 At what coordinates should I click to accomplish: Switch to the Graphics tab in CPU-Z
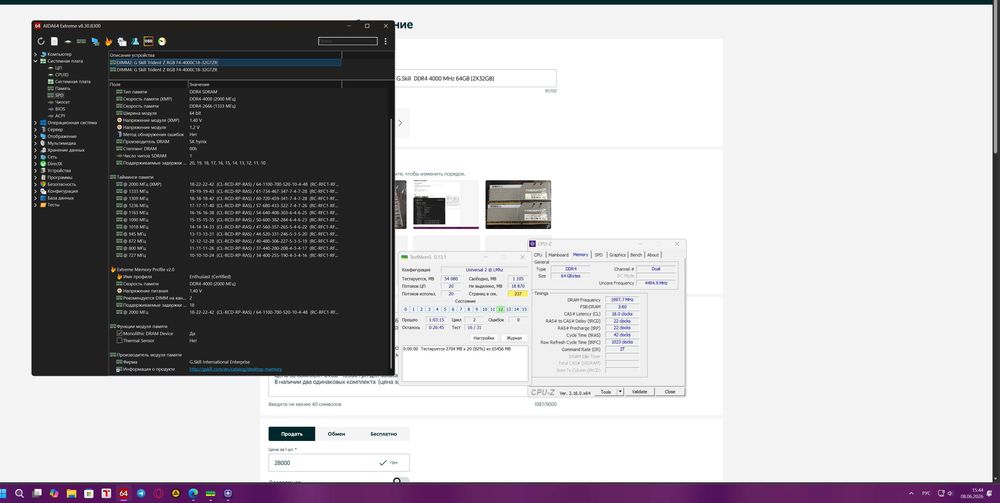tap(617, 254)
